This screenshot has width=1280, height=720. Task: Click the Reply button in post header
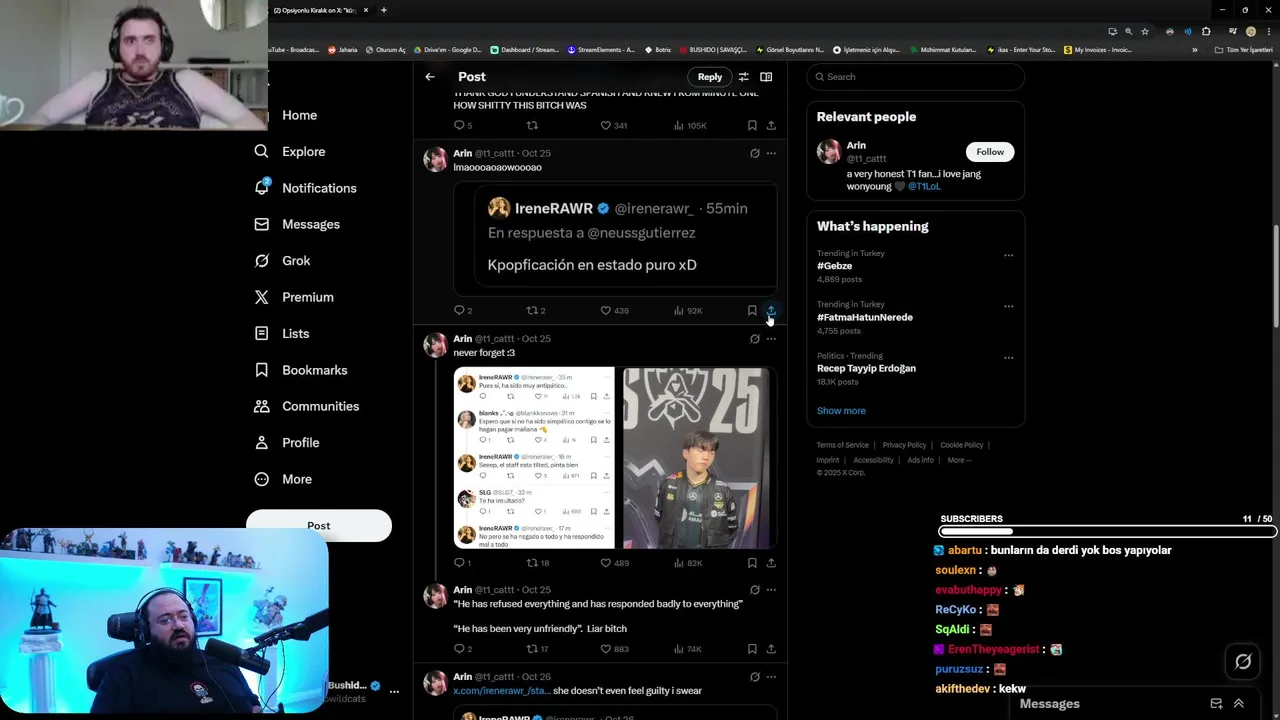[x=710, y=77]
